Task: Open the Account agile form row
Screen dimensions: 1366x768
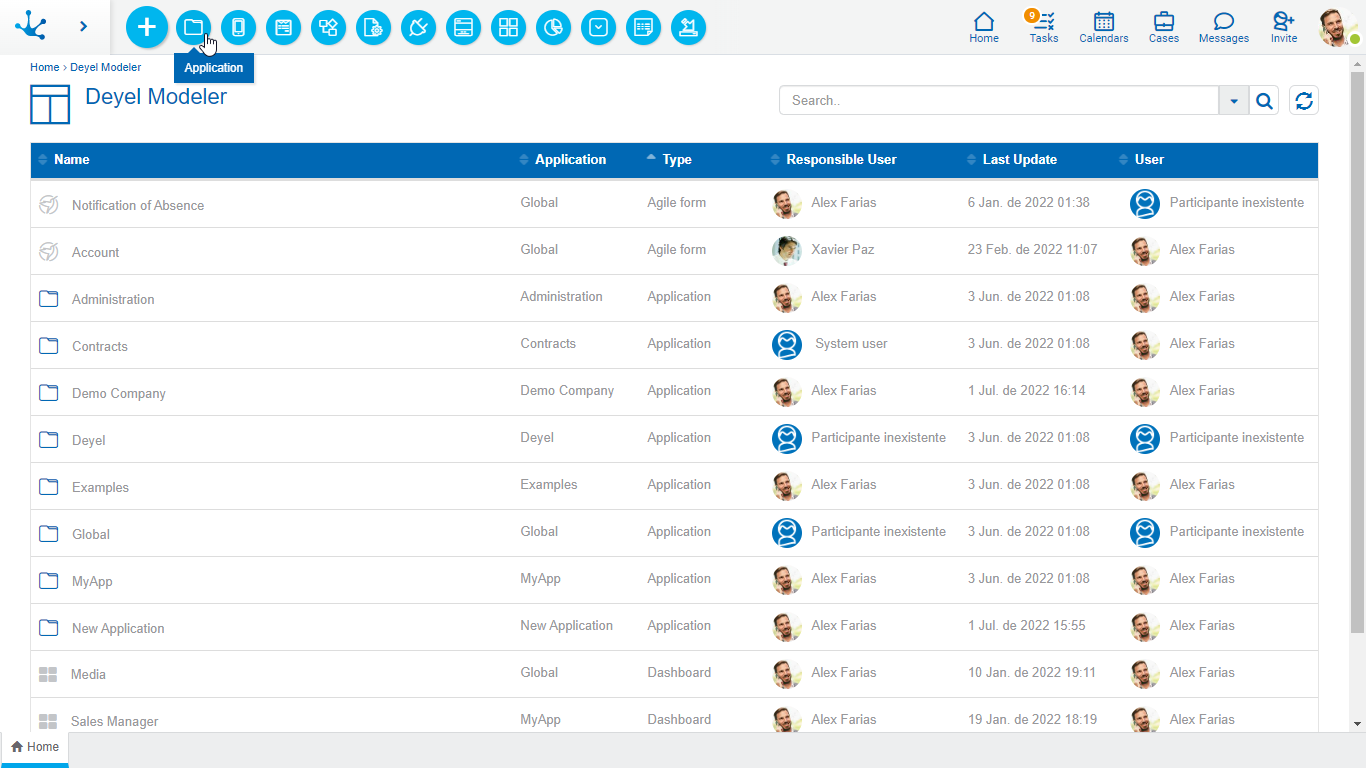Action: (674, 251)
